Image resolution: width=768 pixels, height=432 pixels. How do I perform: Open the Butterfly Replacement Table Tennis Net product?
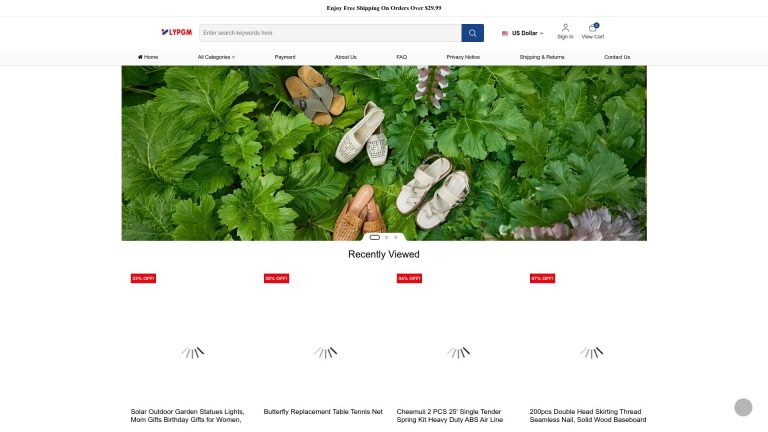tap(323, 411)
